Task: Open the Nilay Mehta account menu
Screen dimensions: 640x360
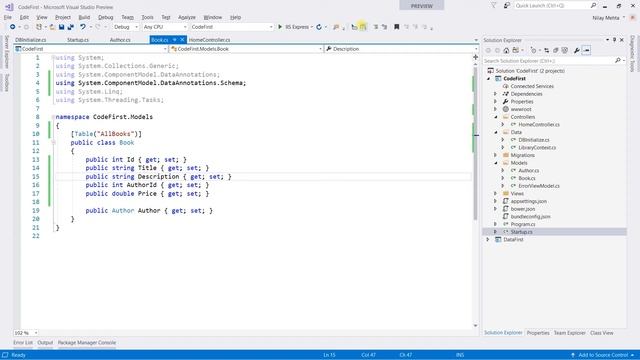Action: (608, 18)
